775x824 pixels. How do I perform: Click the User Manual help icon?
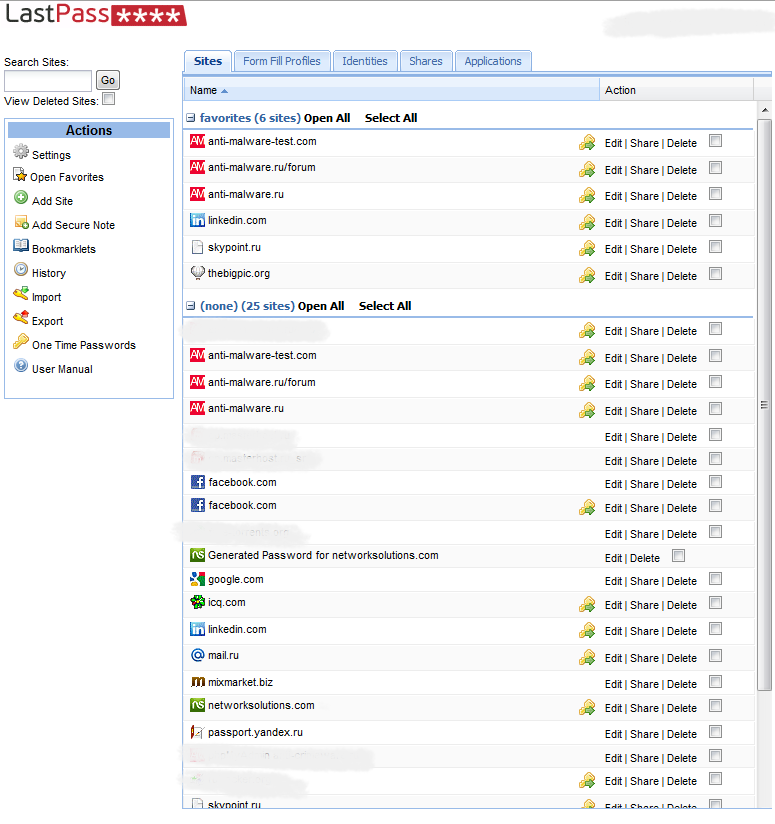[21, 366]
